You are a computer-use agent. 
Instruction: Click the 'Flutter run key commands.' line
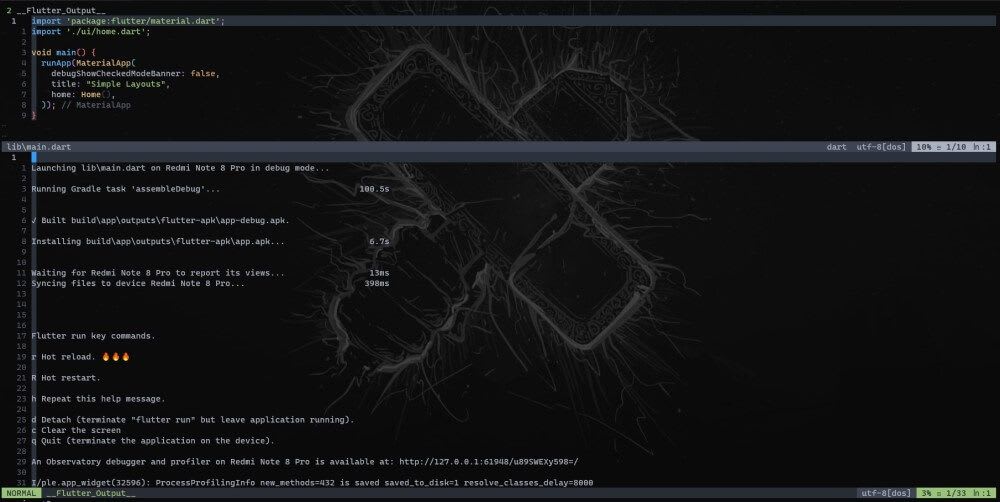[x=93, y=336]
